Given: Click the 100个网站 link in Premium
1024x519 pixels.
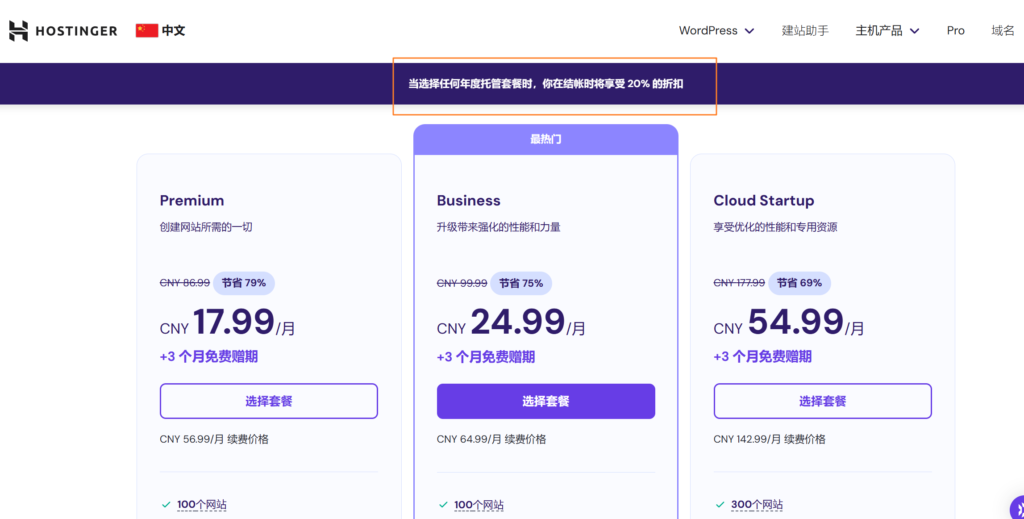Looking at the screenshot, I should [202, 505].
